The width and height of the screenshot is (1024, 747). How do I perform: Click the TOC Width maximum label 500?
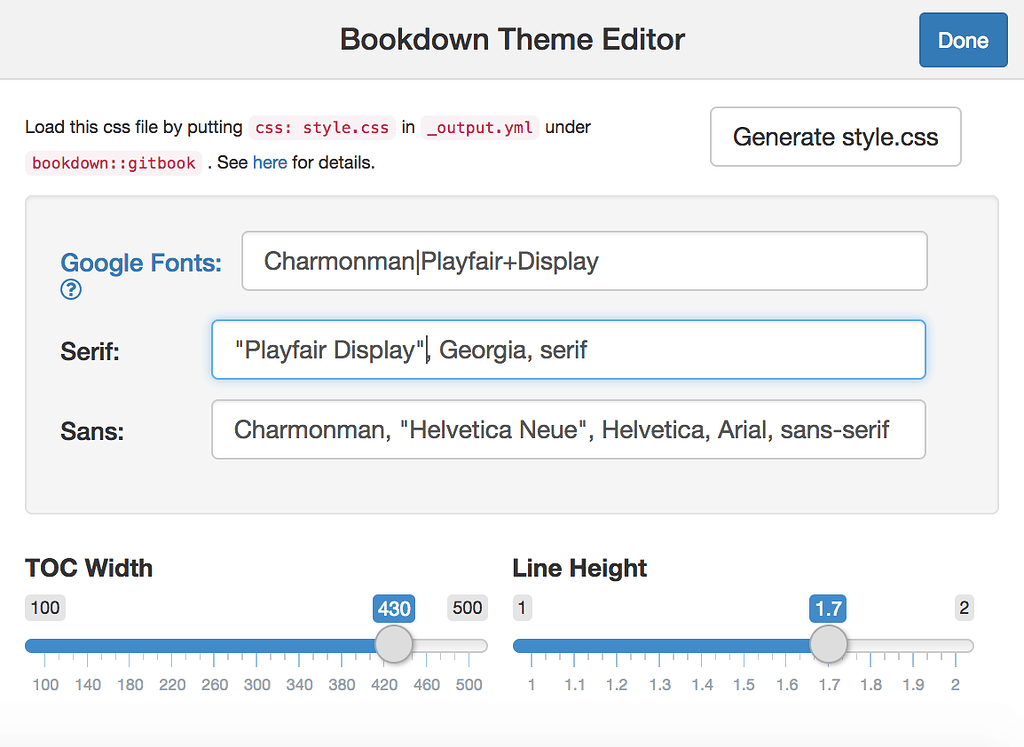(x=467, y=608)
